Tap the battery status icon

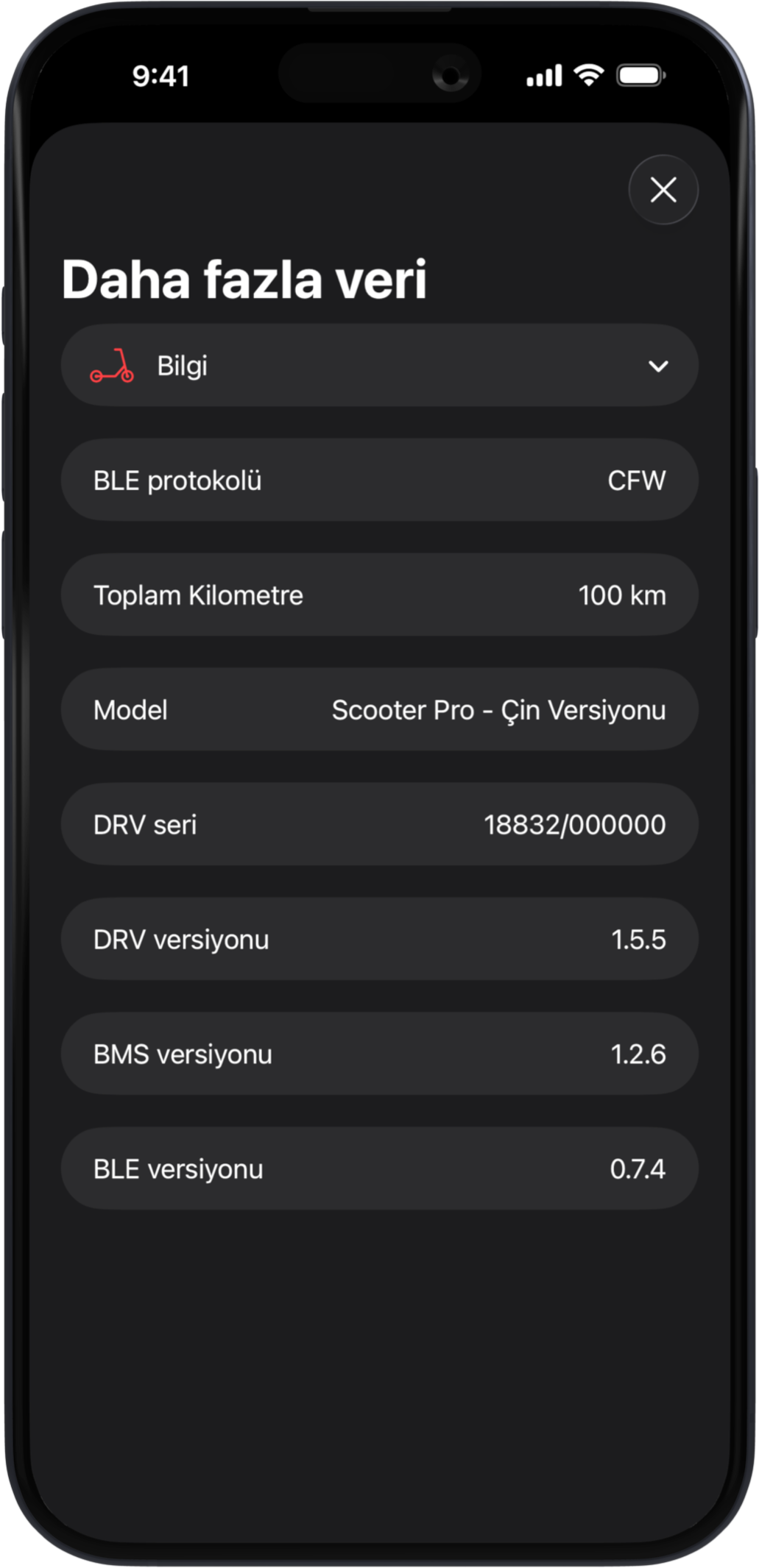coord(640,75)
